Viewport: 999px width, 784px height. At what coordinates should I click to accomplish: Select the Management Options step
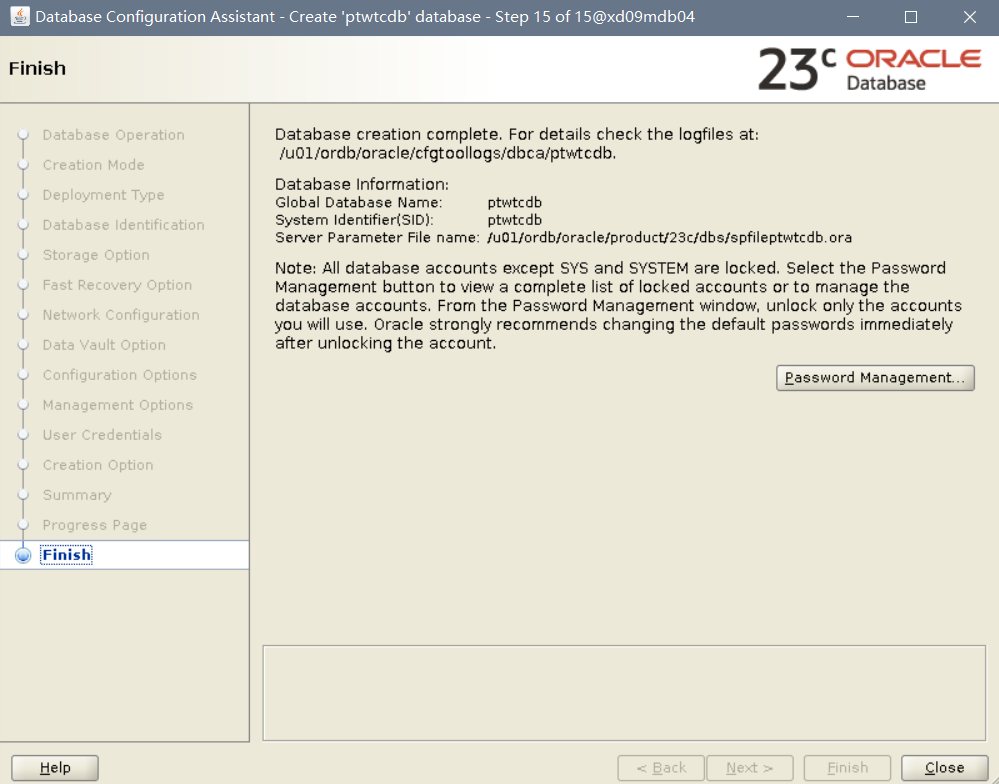tap(118, 404)
